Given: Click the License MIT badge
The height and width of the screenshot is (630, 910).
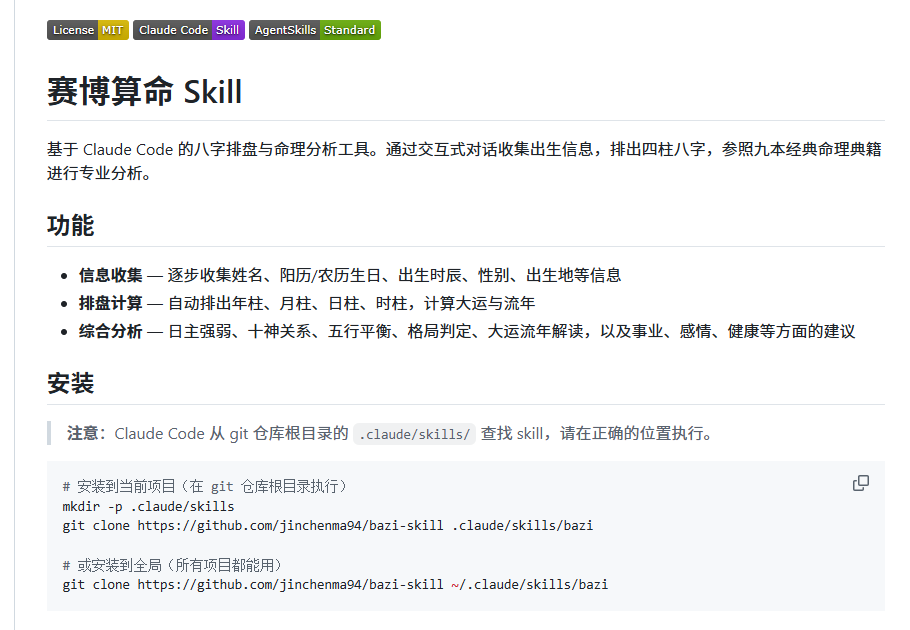Looking at the screenshot, I should tap(88, 30).
